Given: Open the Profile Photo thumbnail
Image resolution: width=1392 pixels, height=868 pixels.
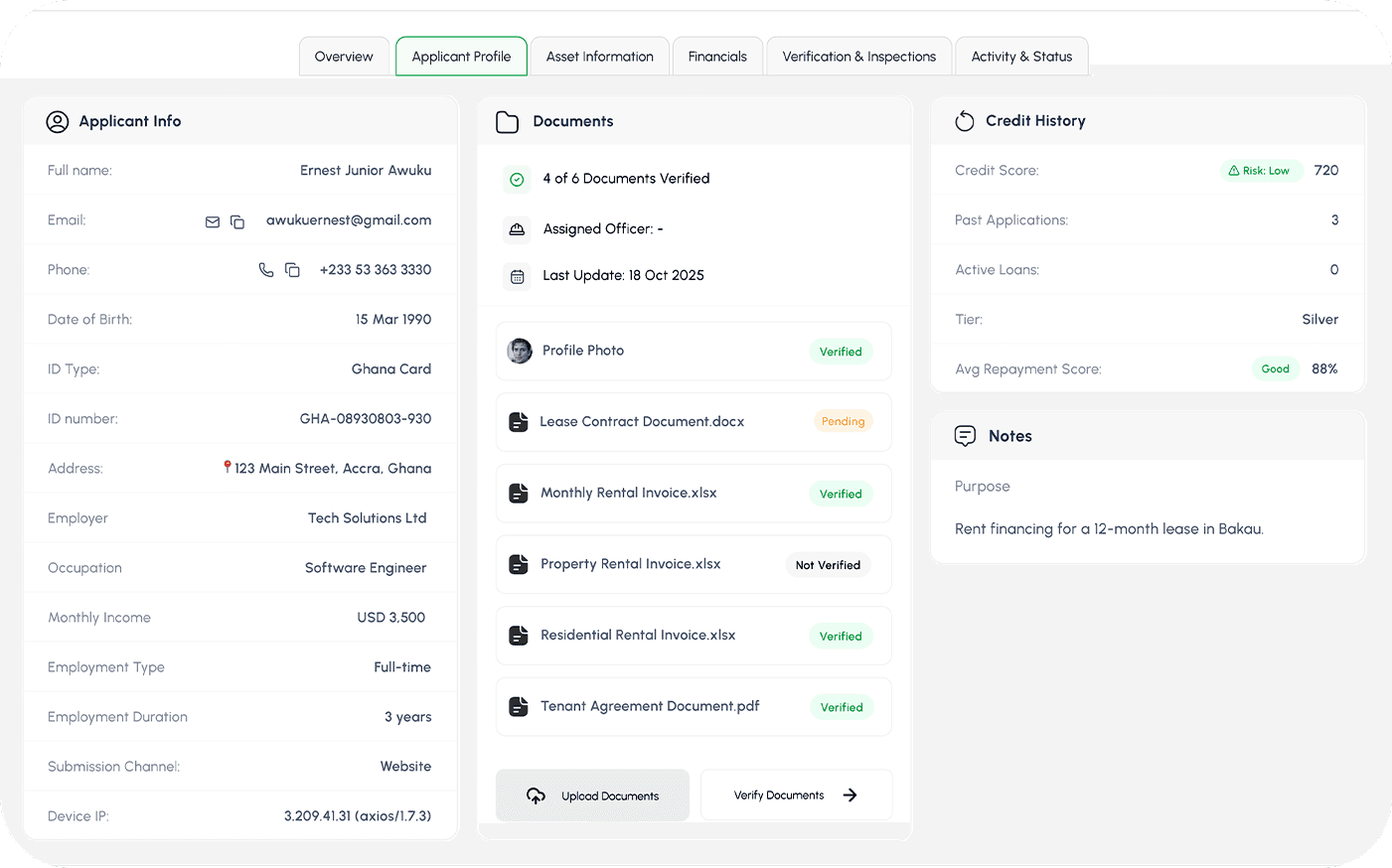Looking at the screenshot, I should pos(520,351).
